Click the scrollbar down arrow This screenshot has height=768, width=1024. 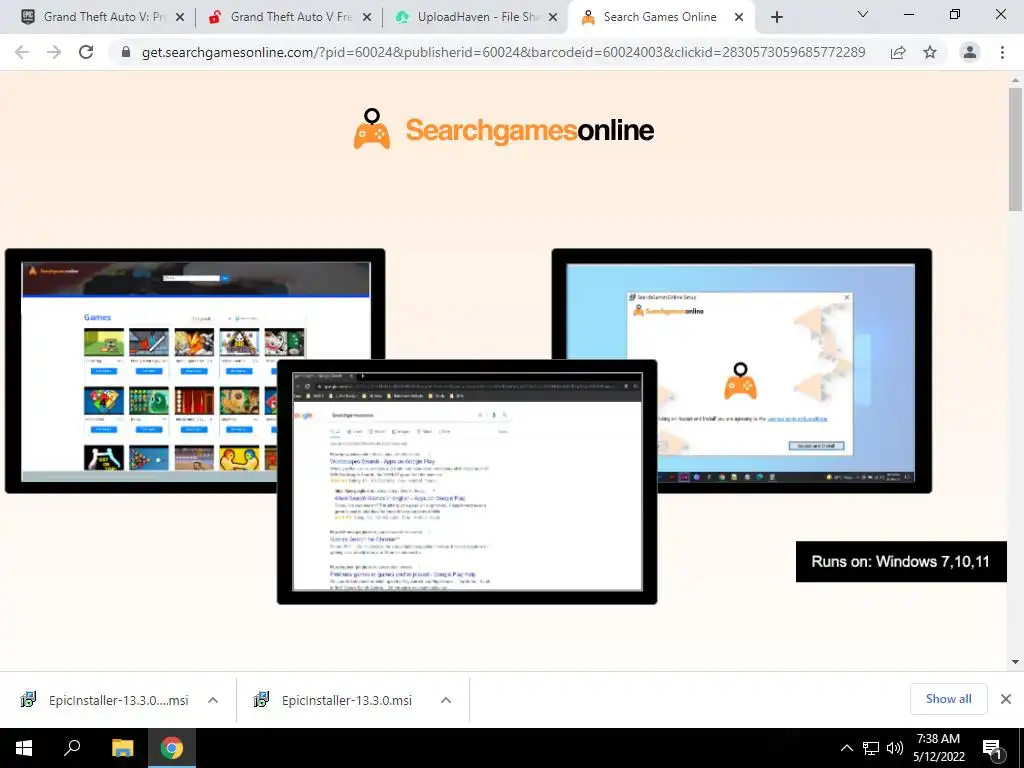1015,662
